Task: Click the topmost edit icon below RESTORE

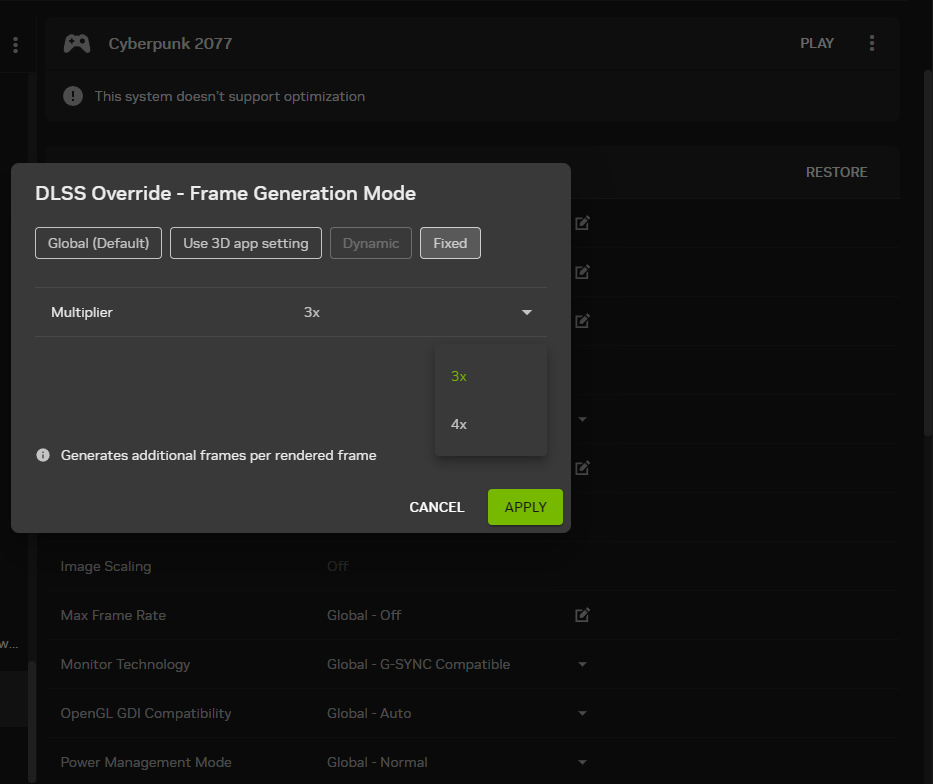Action: [582, 223]
